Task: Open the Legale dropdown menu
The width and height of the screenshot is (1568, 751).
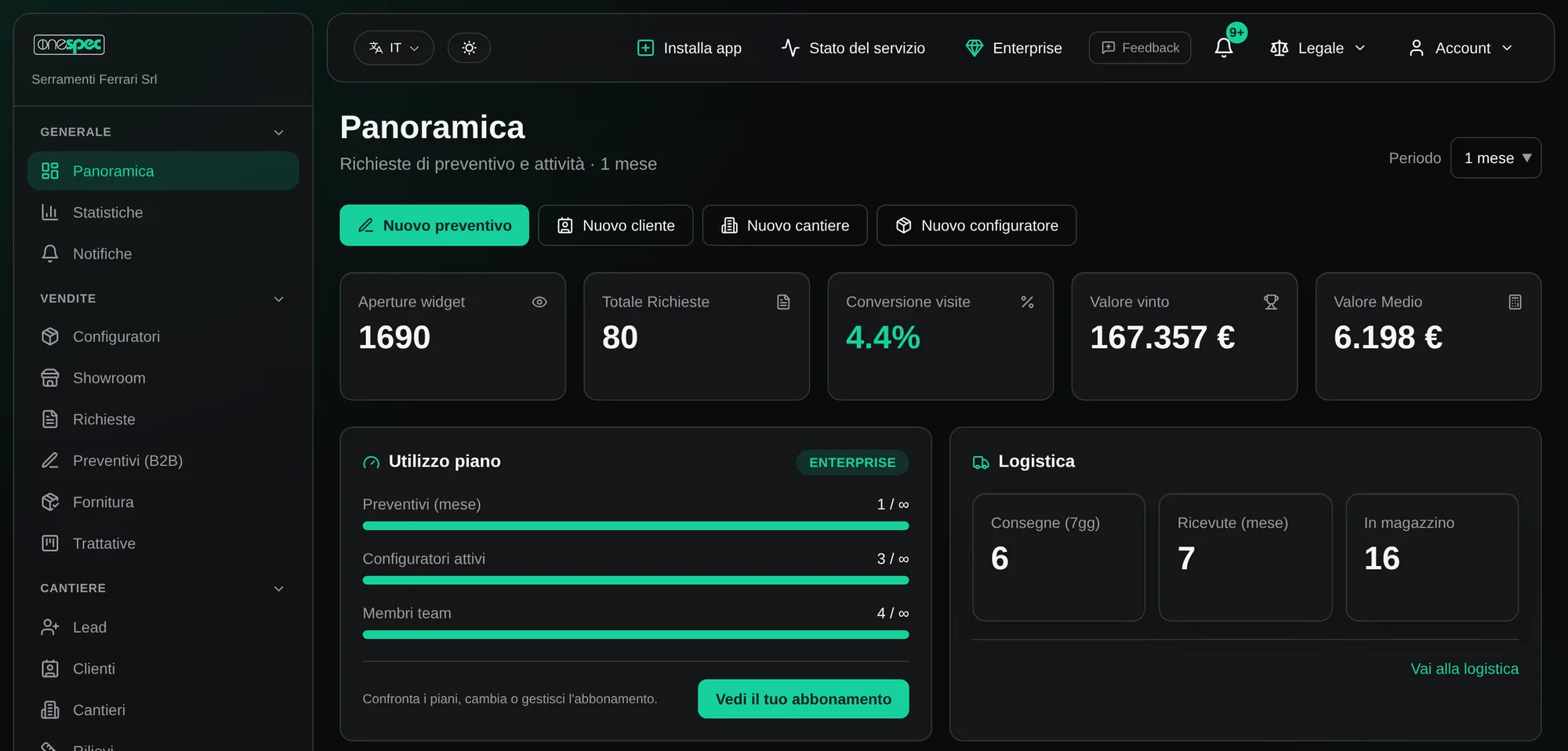Action: click(x=1318, y=48)
